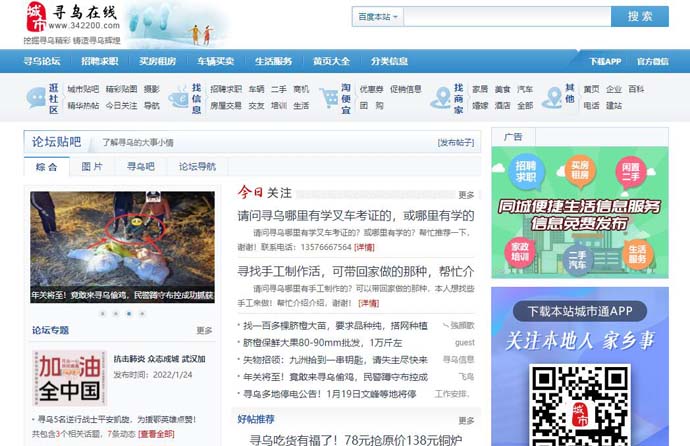Screen dimensions: 690x446
Task: Click the 逛社区 chat bubble icon
Action: click(36, 98)
